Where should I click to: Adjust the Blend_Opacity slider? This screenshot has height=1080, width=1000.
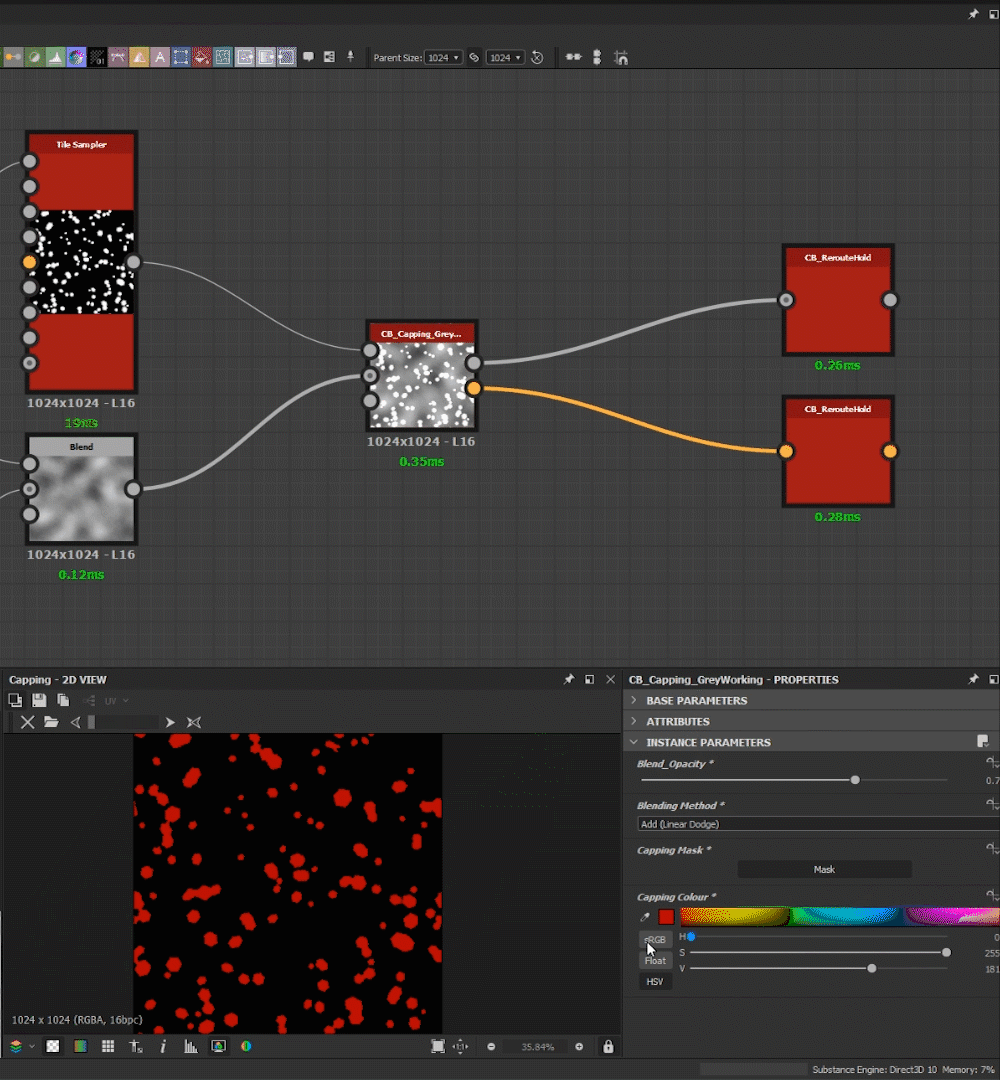(x=855, y=780)
